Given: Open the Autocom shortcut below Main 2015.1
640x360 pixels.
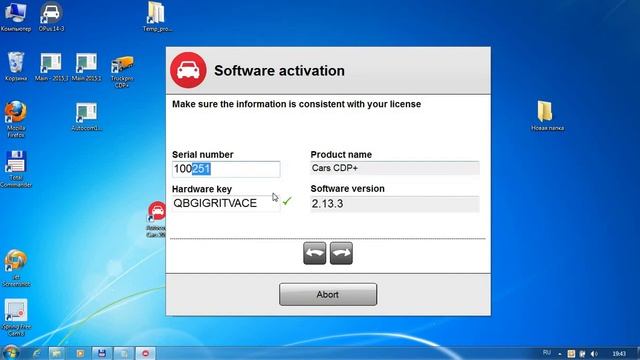Looking at the screenshot, I should click(x=86, y=116).
